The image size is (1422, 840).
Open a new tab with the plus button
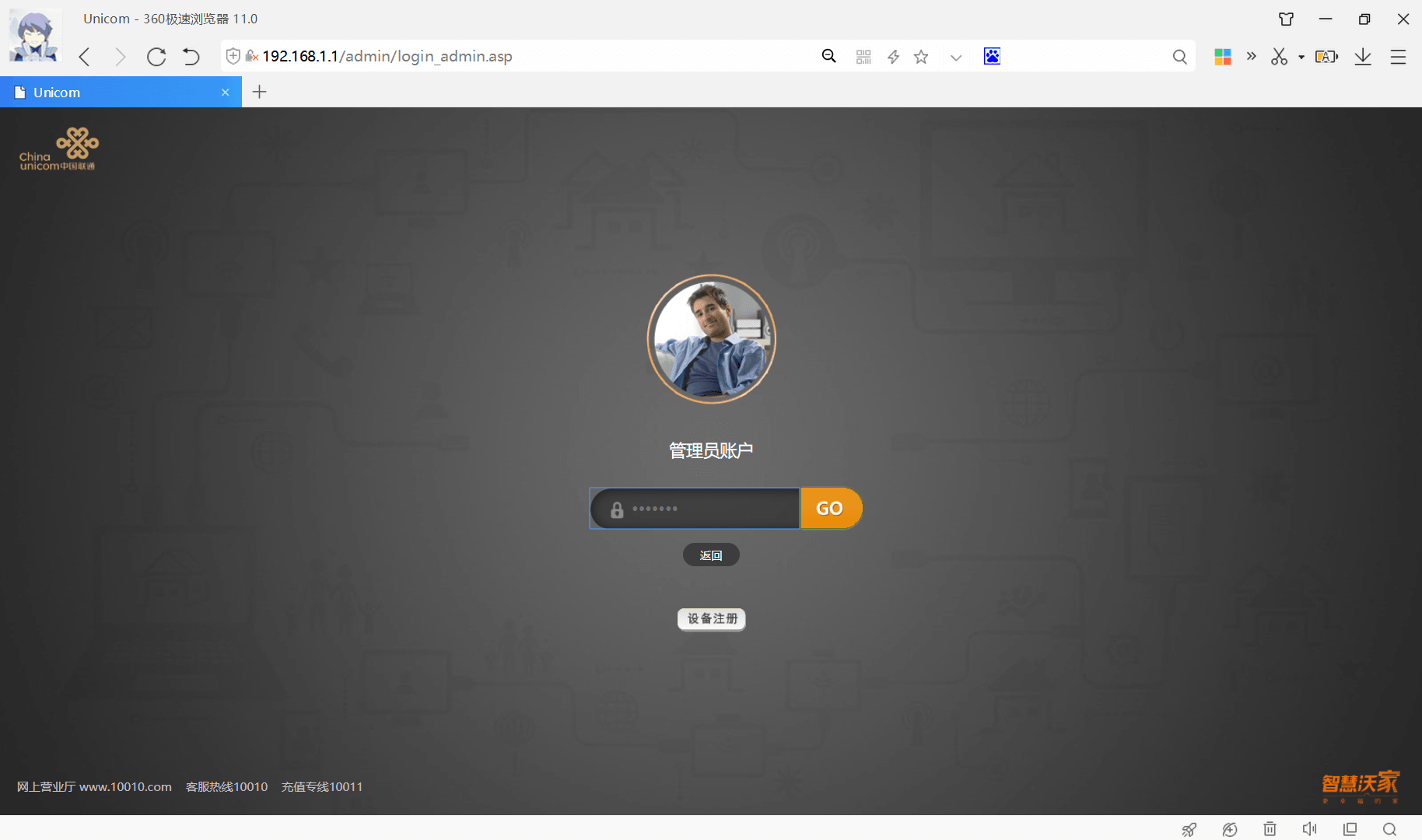260,92
